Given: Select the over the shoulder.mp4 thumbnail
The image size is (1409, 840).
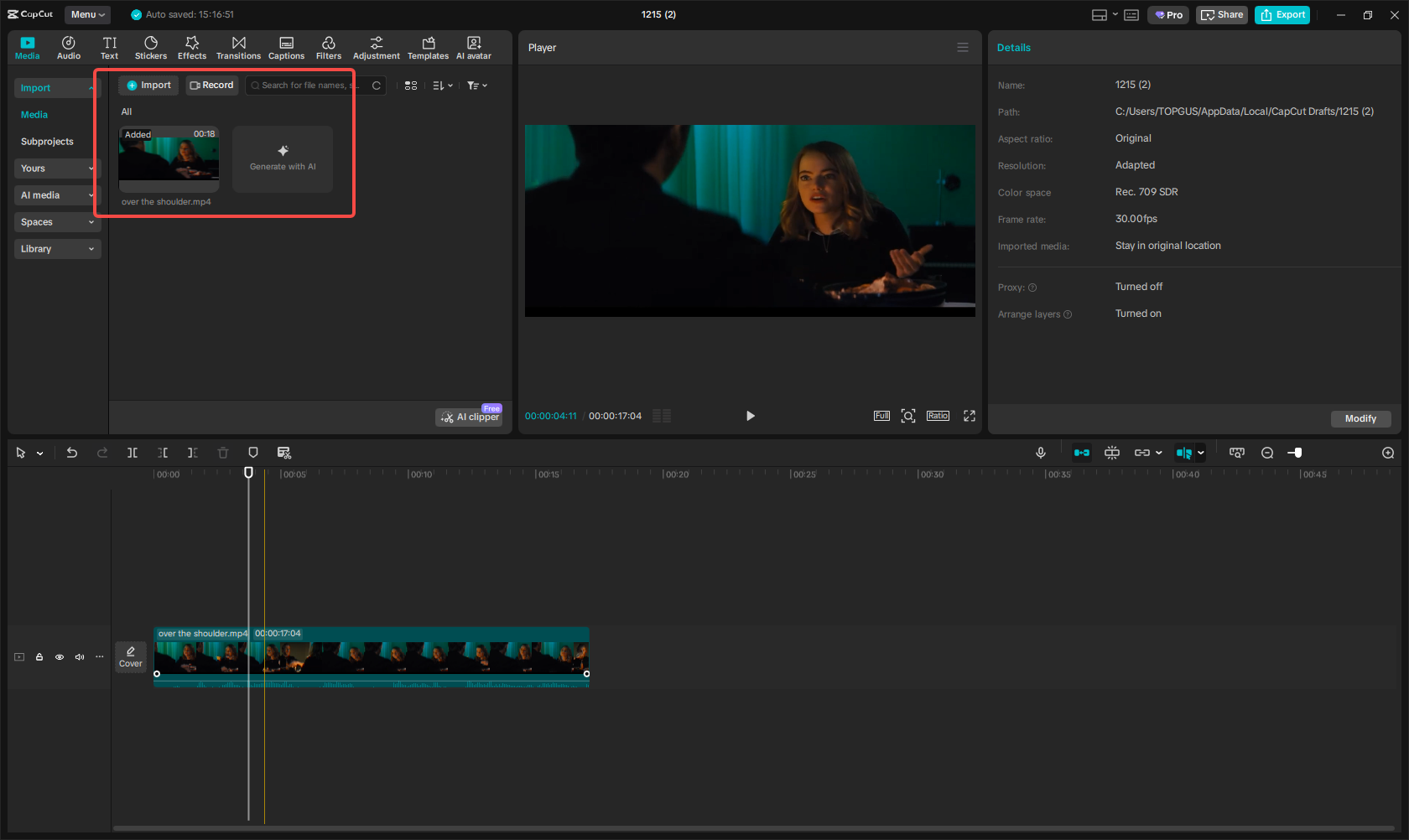Looking at the screenshot, I should (169, 159).
